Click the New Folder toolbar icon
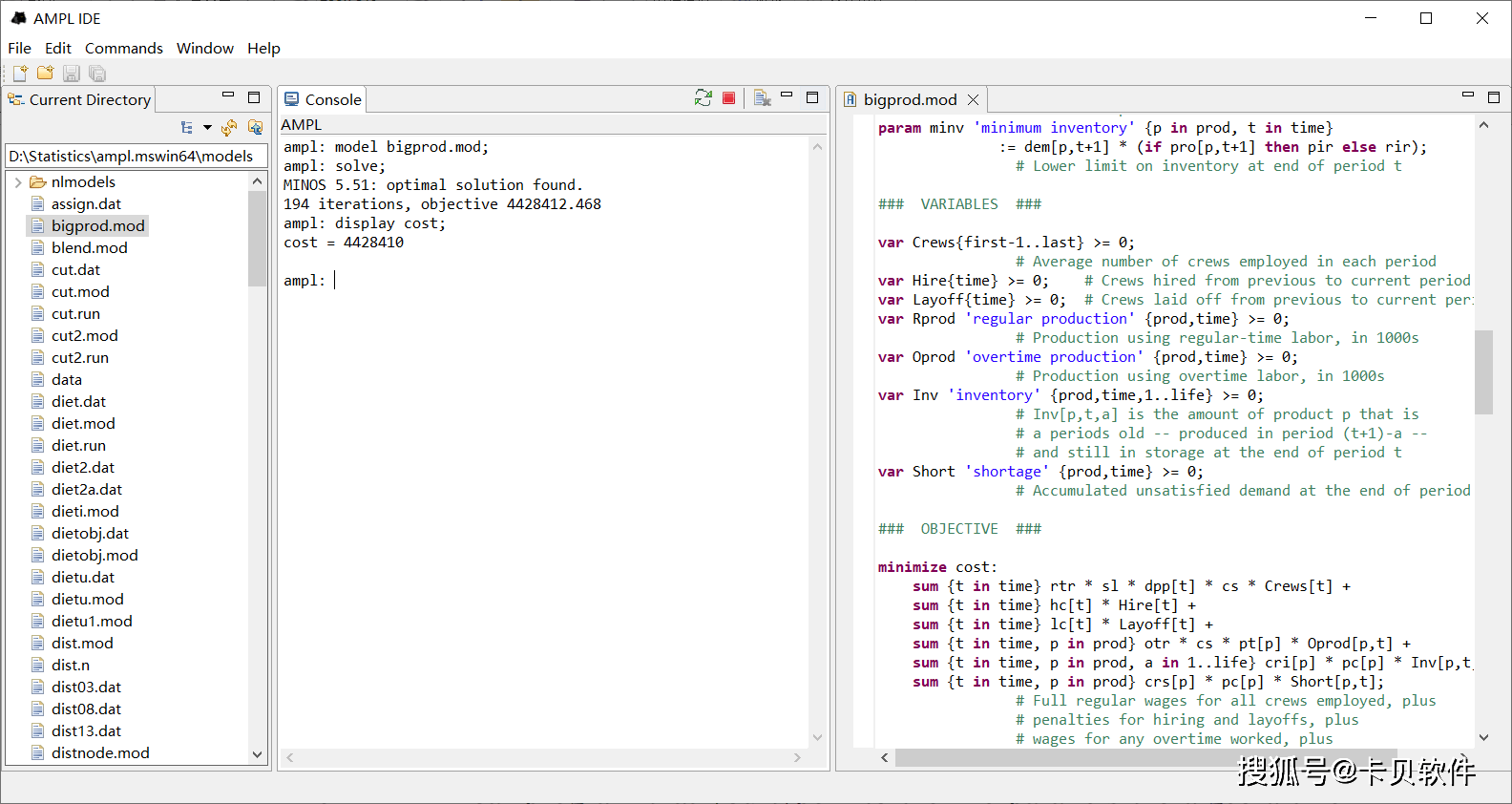The image size is (1512, 804). point(45,74)
